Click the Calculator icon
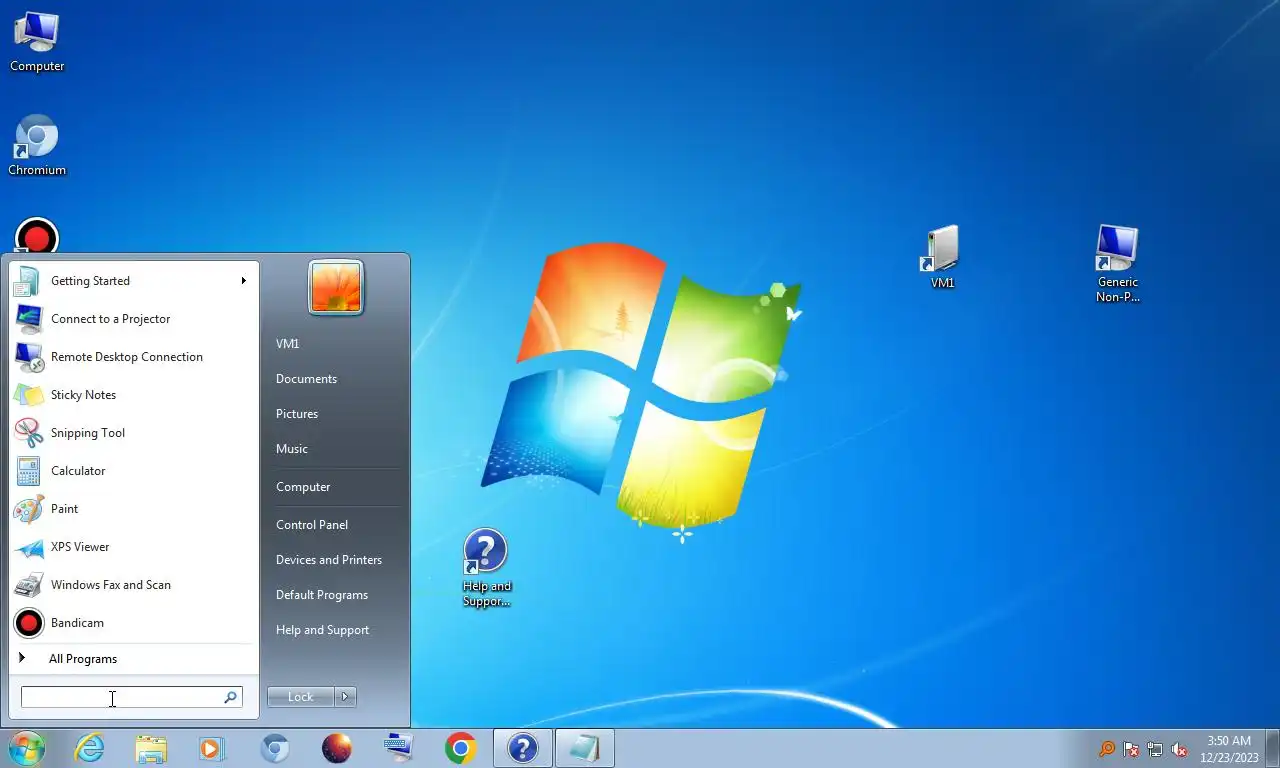 [x=28, y=471]
